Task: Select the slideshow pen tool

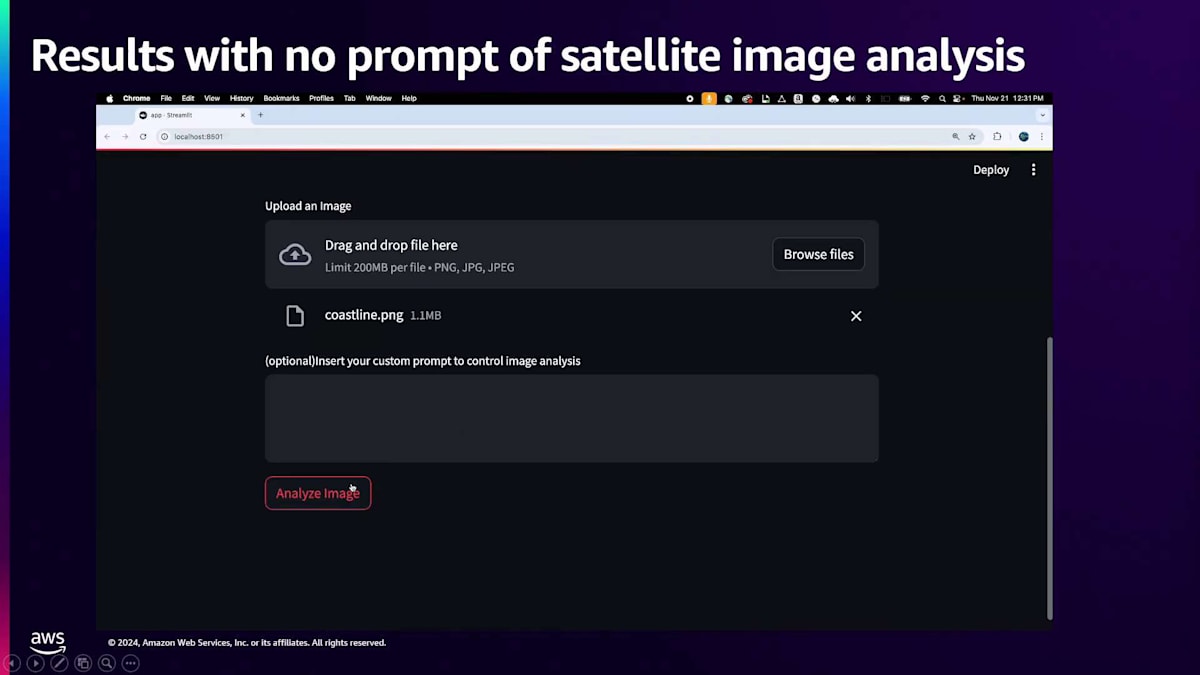Action: coord(59,663)
